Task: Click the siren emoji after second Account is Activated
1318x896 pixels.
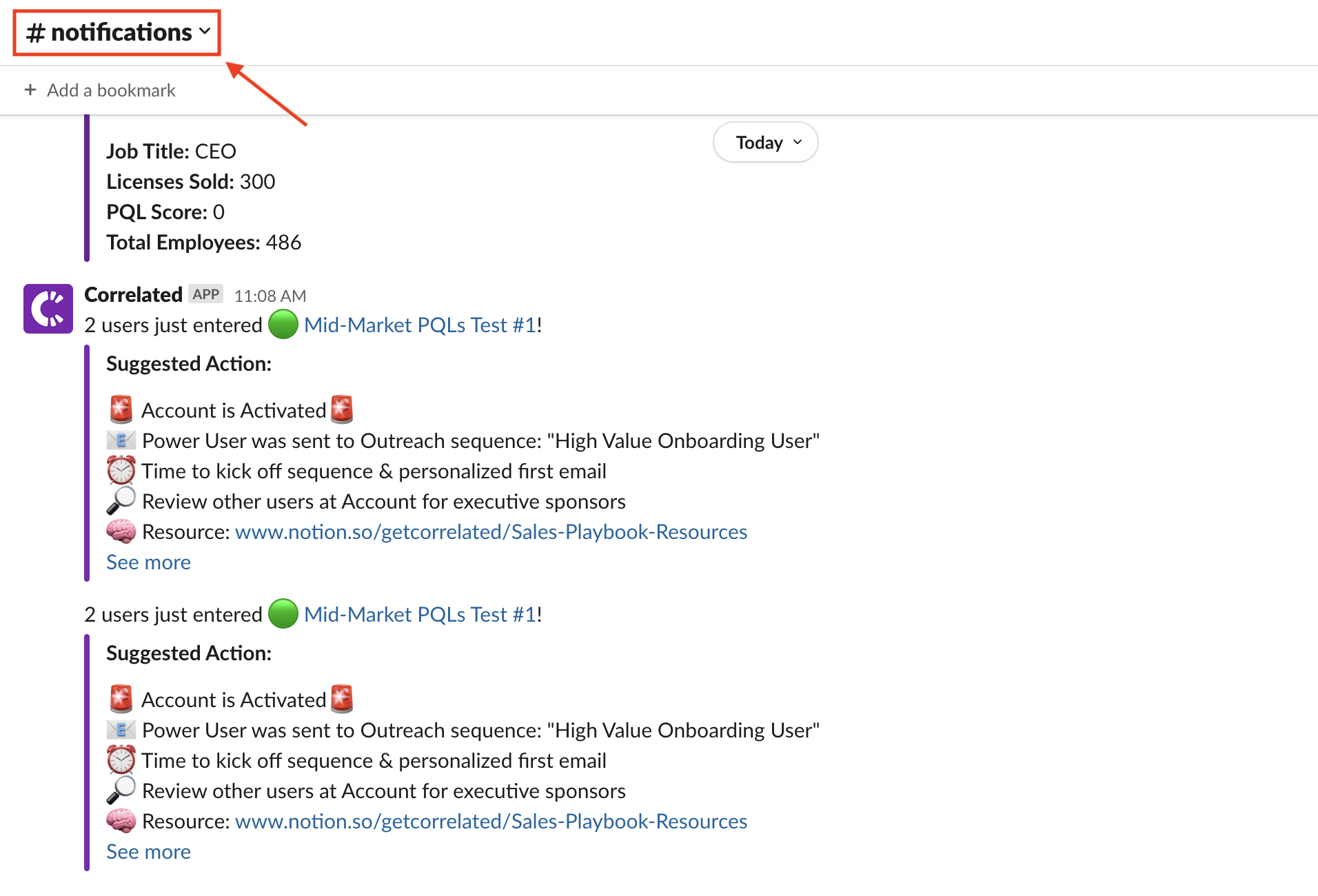Action: click(342, 699)
